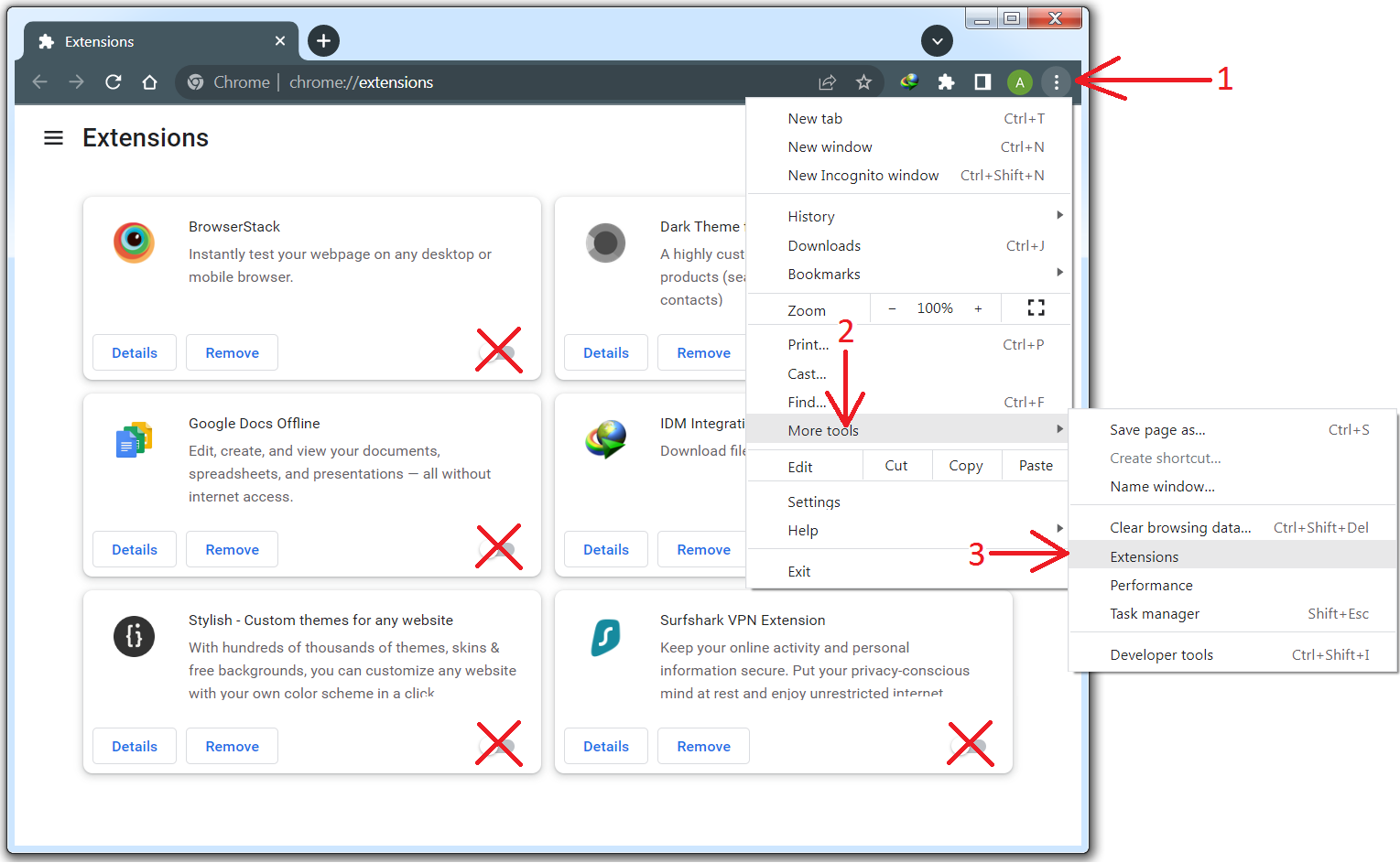
Task: Open the Extensions page hamburger menu
Action: tap(53, 137)
